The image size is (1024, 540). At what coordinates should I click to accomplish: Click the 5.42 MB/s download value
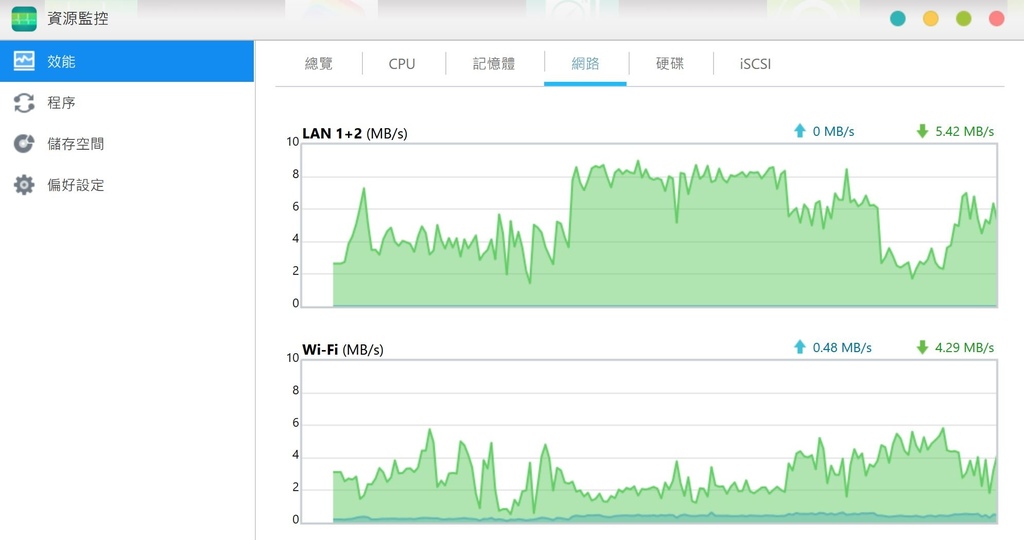click(965, 131)
